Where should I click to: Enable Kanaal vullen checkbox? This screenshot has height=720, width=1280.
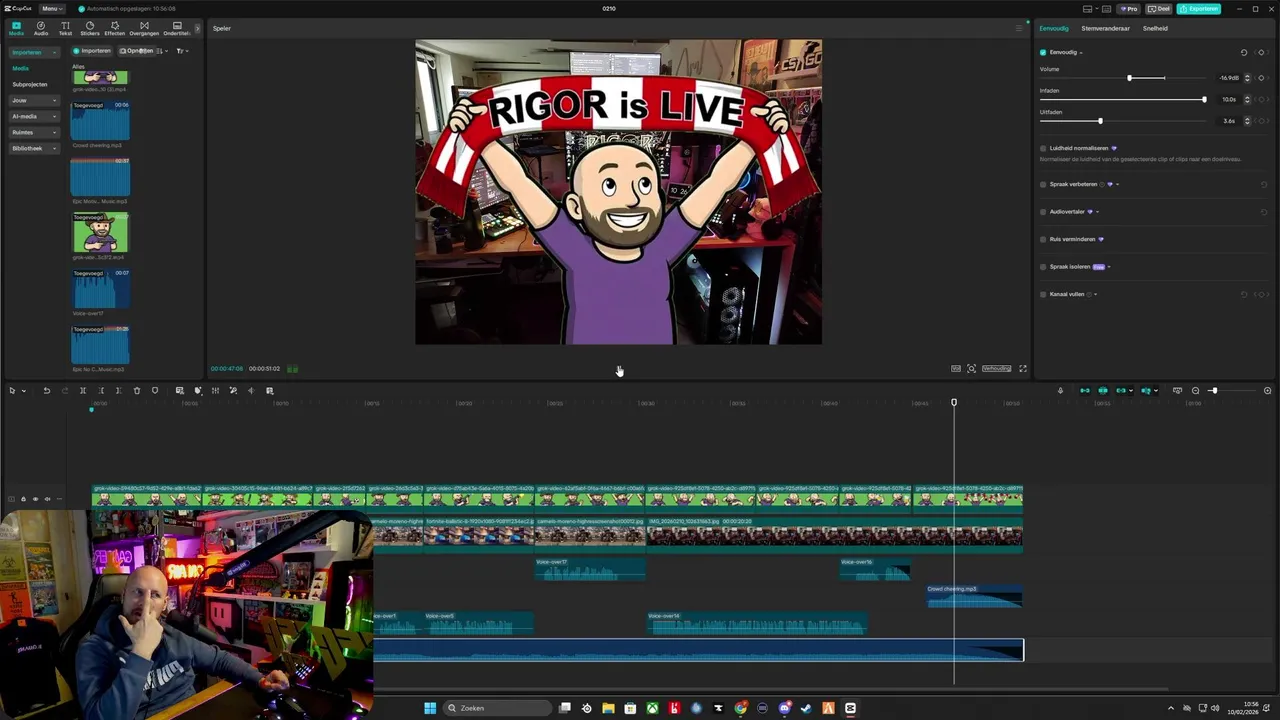(x=1043, y=294)
